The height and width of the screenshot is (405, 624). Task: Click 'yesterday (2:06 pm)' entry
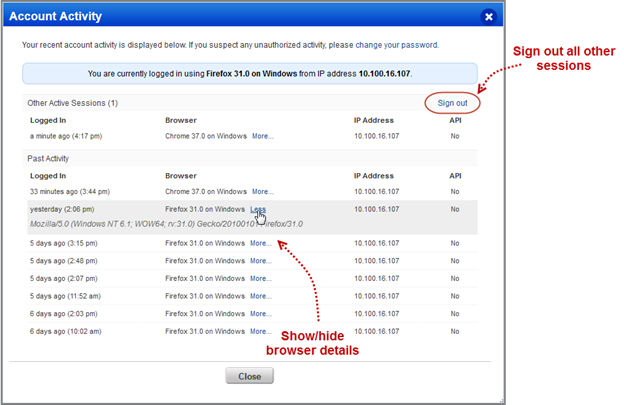pyautogui.click(x=62, y=209)
